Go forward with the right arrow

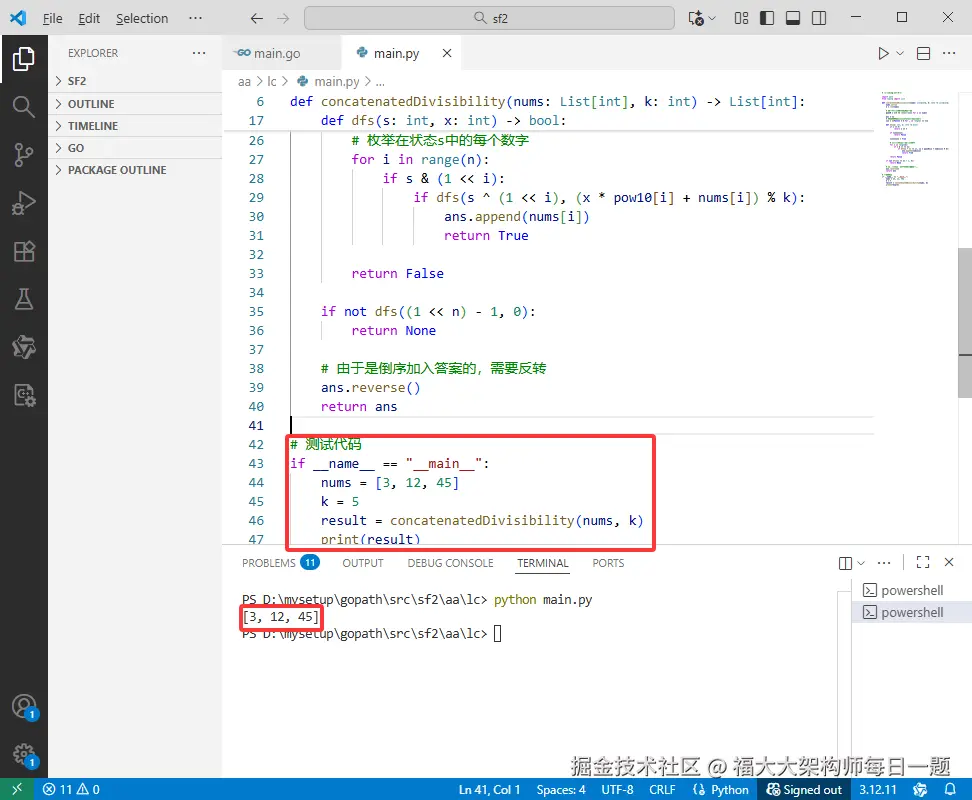pyautogui.click(x=283, y=18)
